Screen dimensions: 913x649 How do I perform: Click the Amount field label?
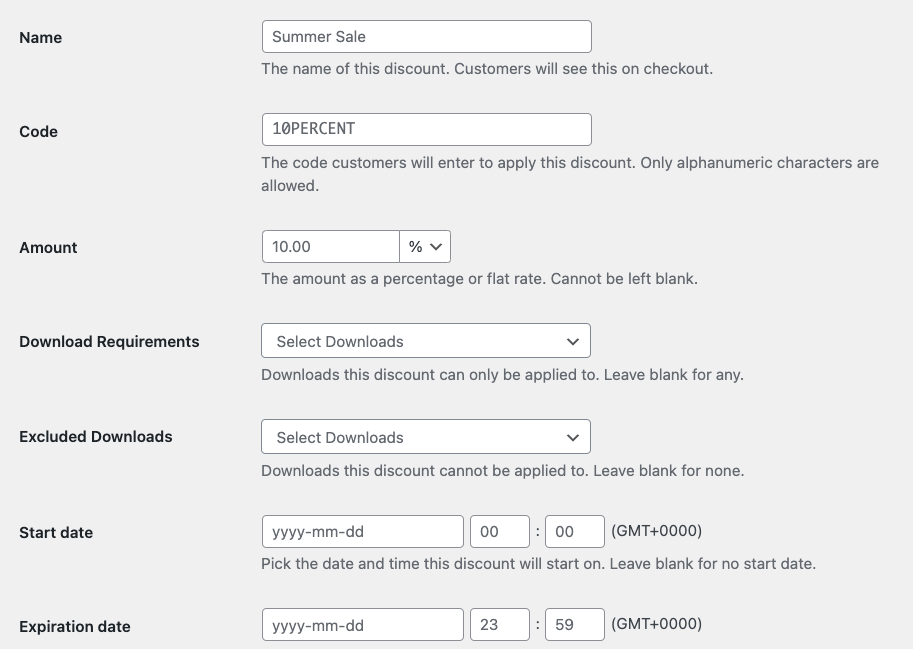48,248
